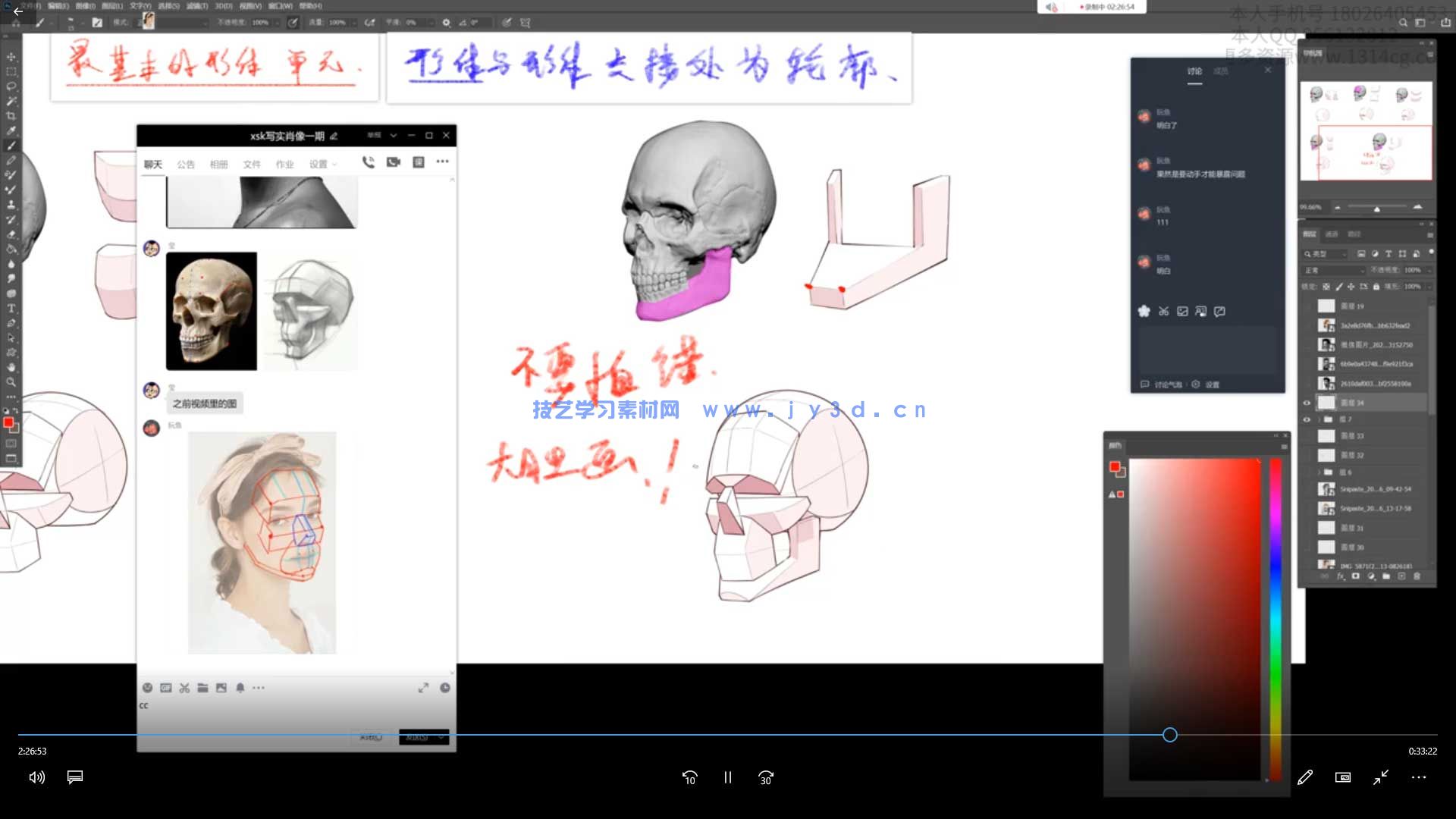Screen dimensions: 1456x819
Task: Click the 发送 button in the chat window
Action: [x=416, y=736]
